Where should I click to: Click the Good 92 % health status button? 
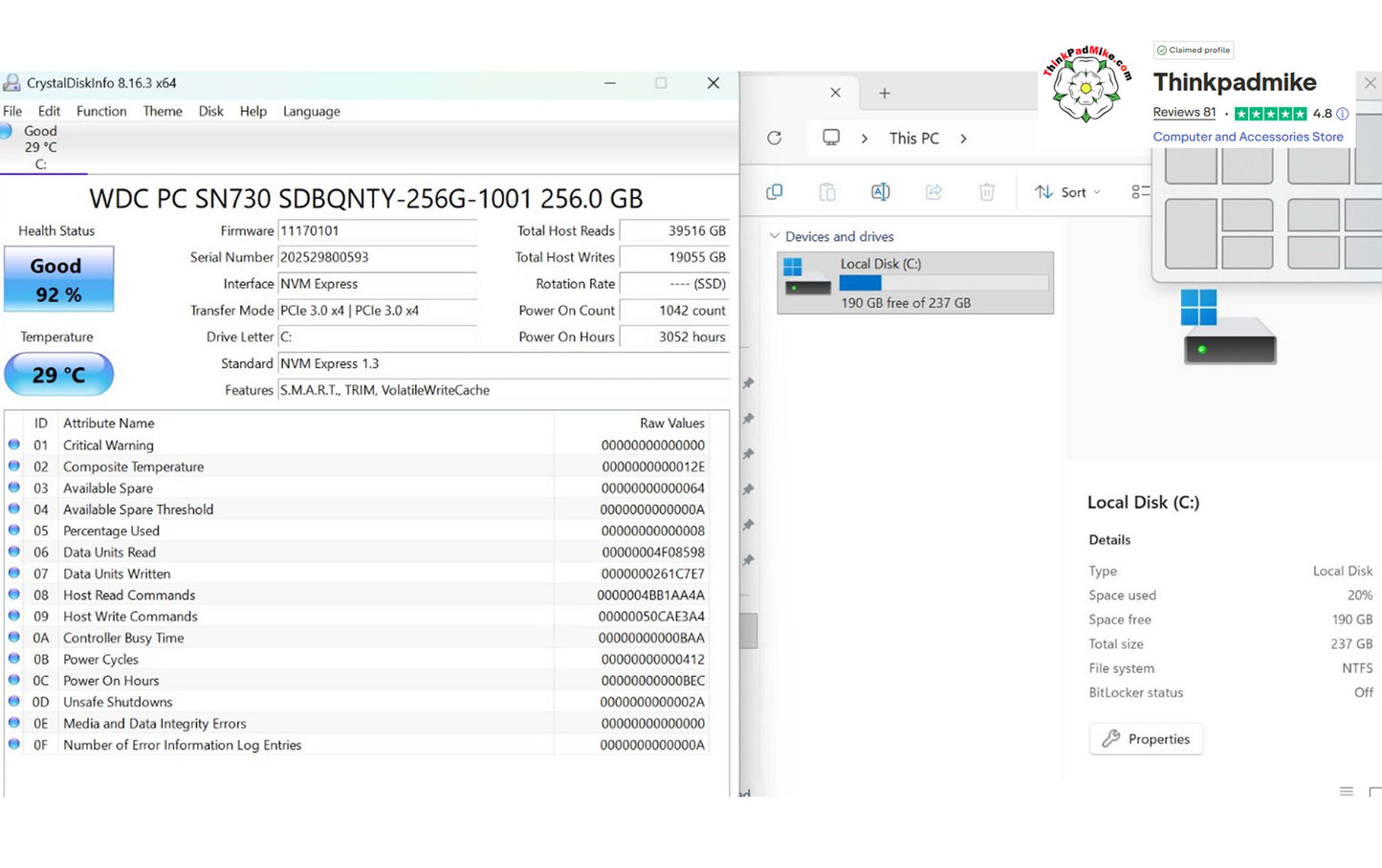[x=59, y=279]
